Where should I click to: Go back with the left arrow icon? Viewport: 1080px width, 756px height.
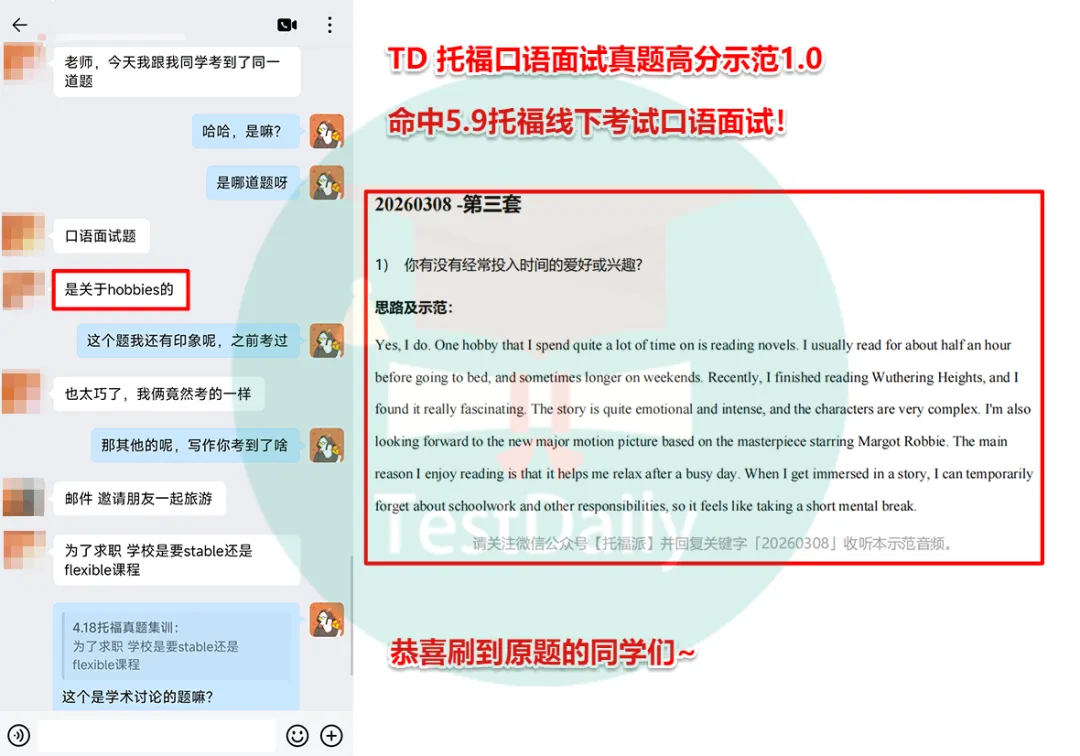click(x=19, y=25)
